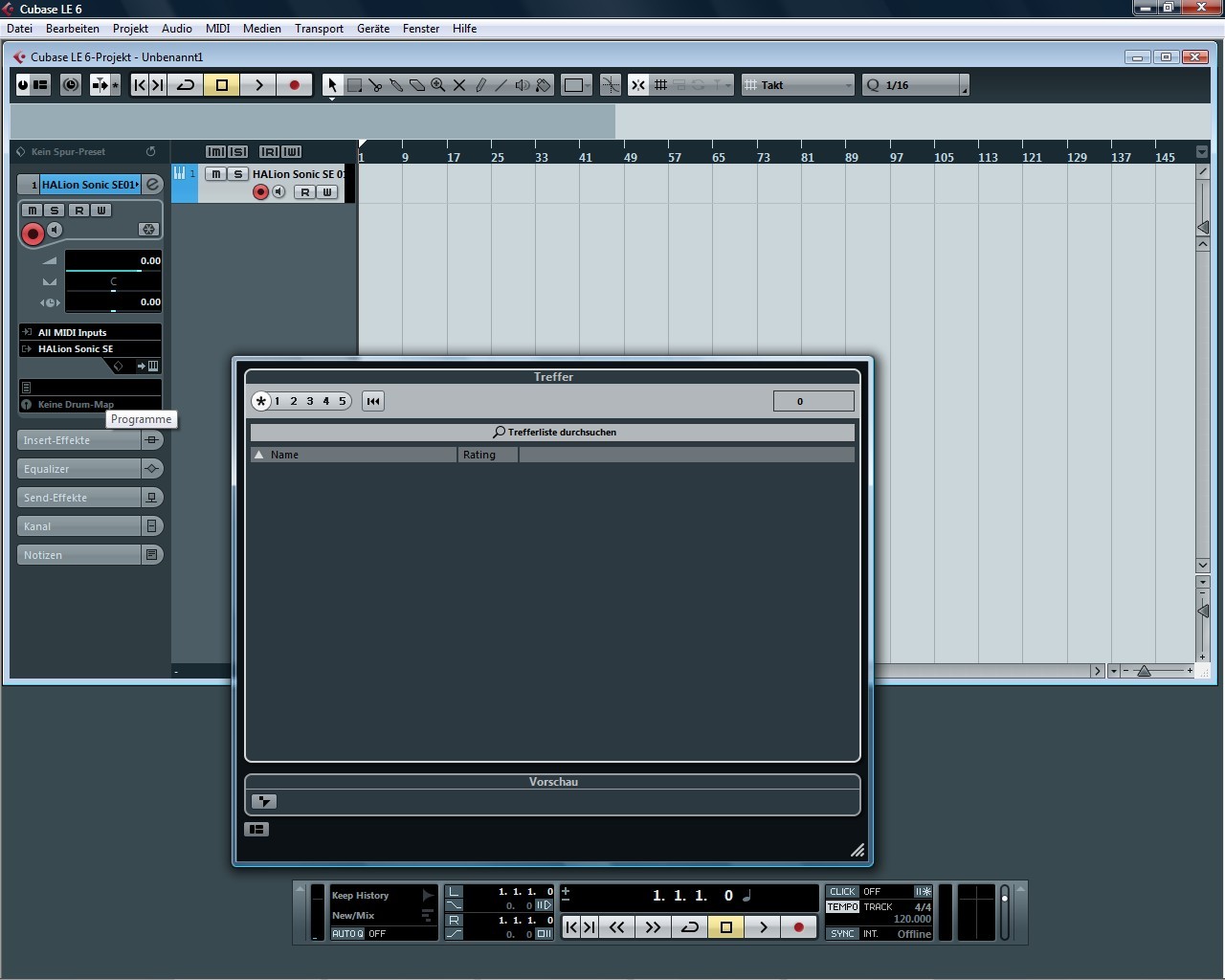The height and width of the screenshot is (980, 1225).
Task: Click the snowflake freeze button in Inspector
Action: [x=147, y=230]
